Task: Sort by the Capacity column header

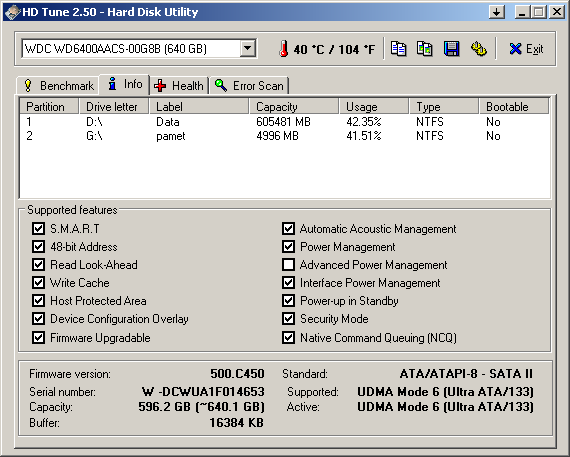Action: pyautogui.click(x=294, y=107)
